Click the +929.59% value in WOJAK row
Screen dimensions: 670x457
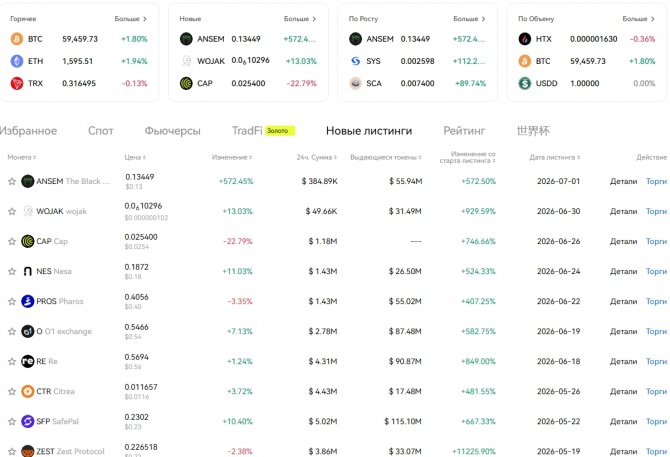pyautogui.click(x=478, y=211)
